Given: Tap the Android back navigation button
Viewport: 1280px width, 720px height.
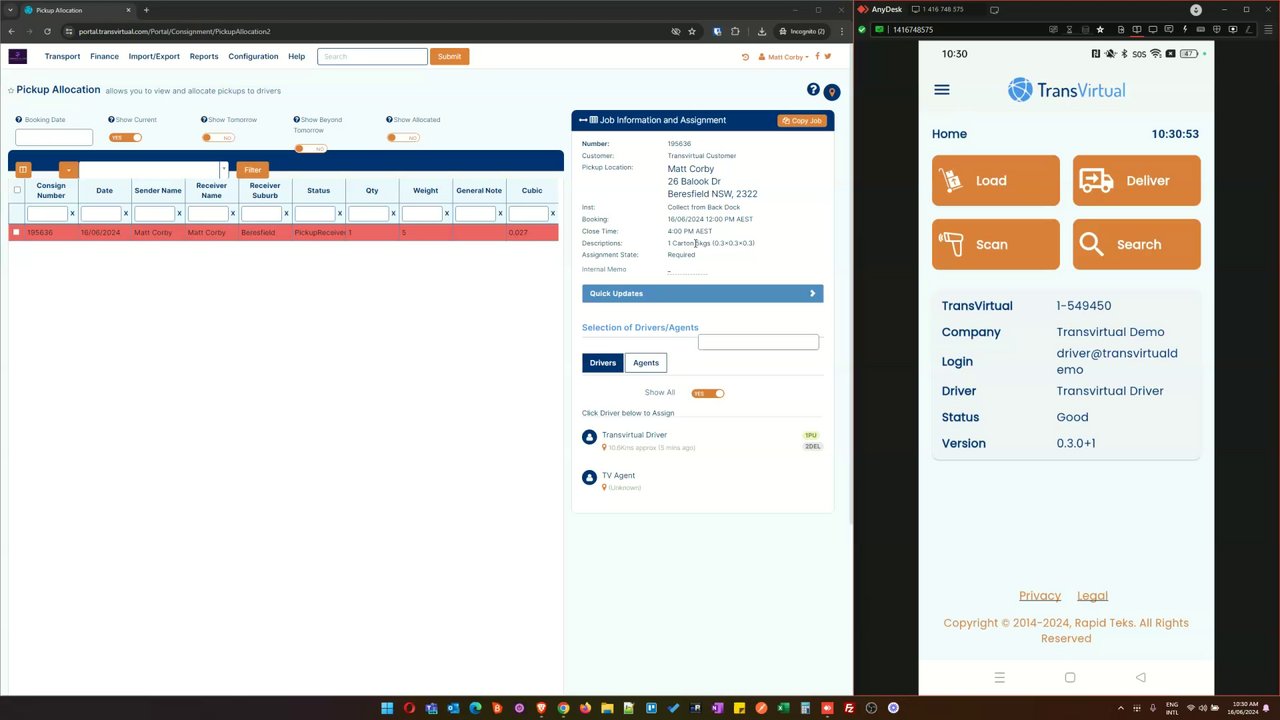Looking at the screenshot, I should point(1140,677).
